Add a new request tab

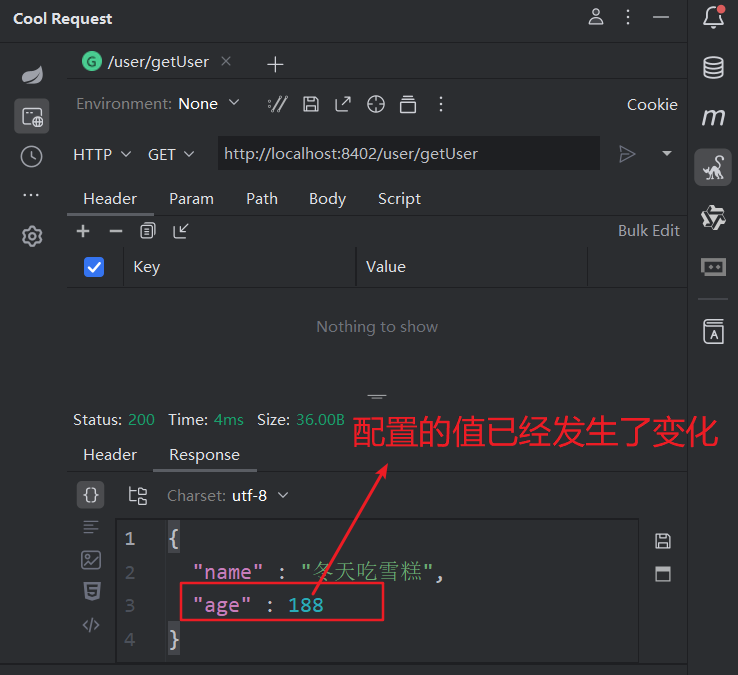point(275,64)
